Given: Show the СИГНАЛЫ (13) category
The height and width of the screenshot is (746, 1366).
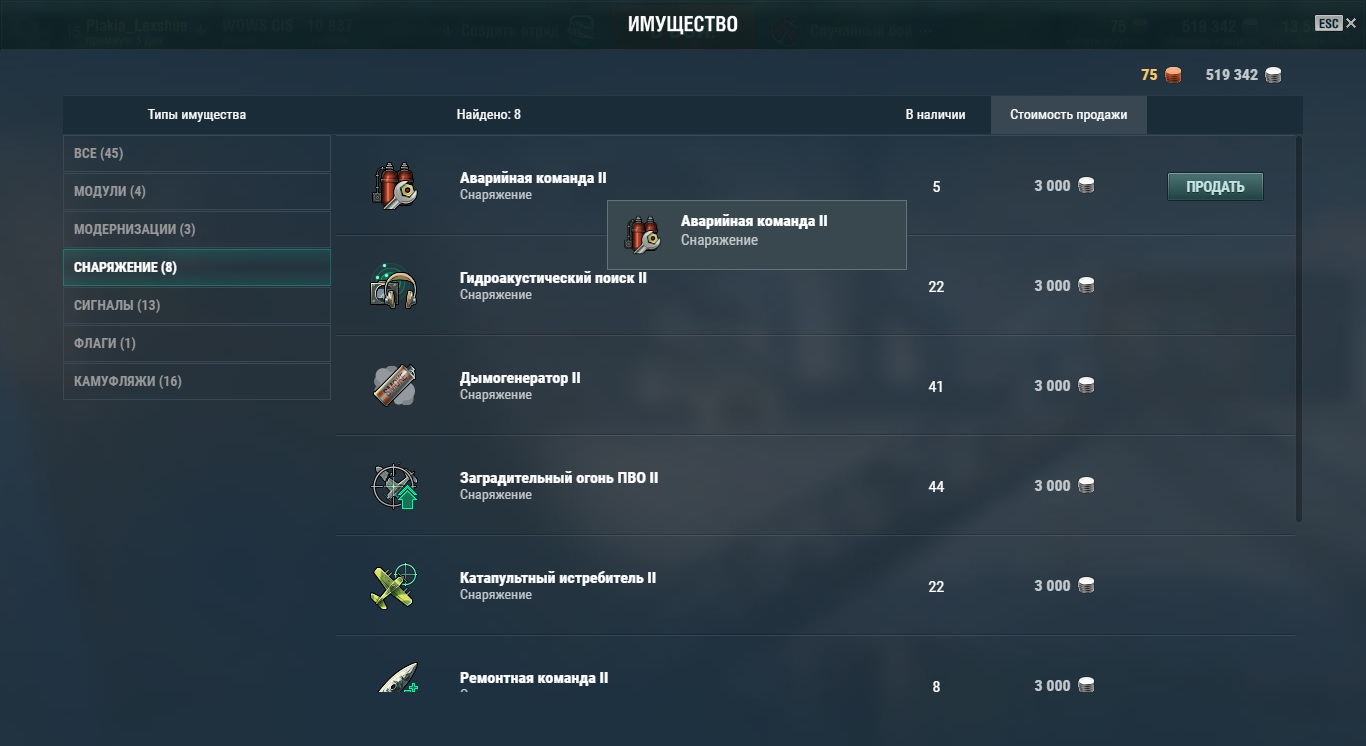Looking at the screenshot, I should (197, 305).
